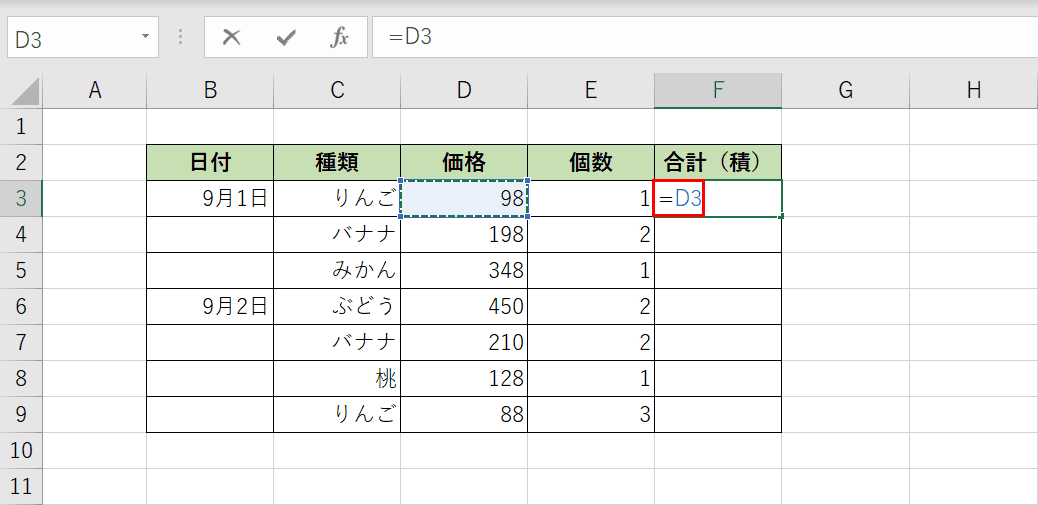This screenshot has width=1038, height=505.
Task: Click the Name Box showing D3
Action: click(x=83, y=37)
